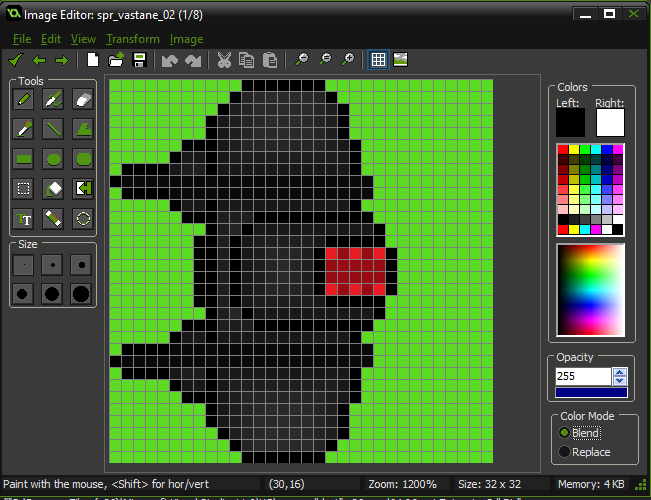This screenshot has width=651, height=500.
Task: Select the Eraser tool
Action: pyautogui.click(x=83, y=99)
